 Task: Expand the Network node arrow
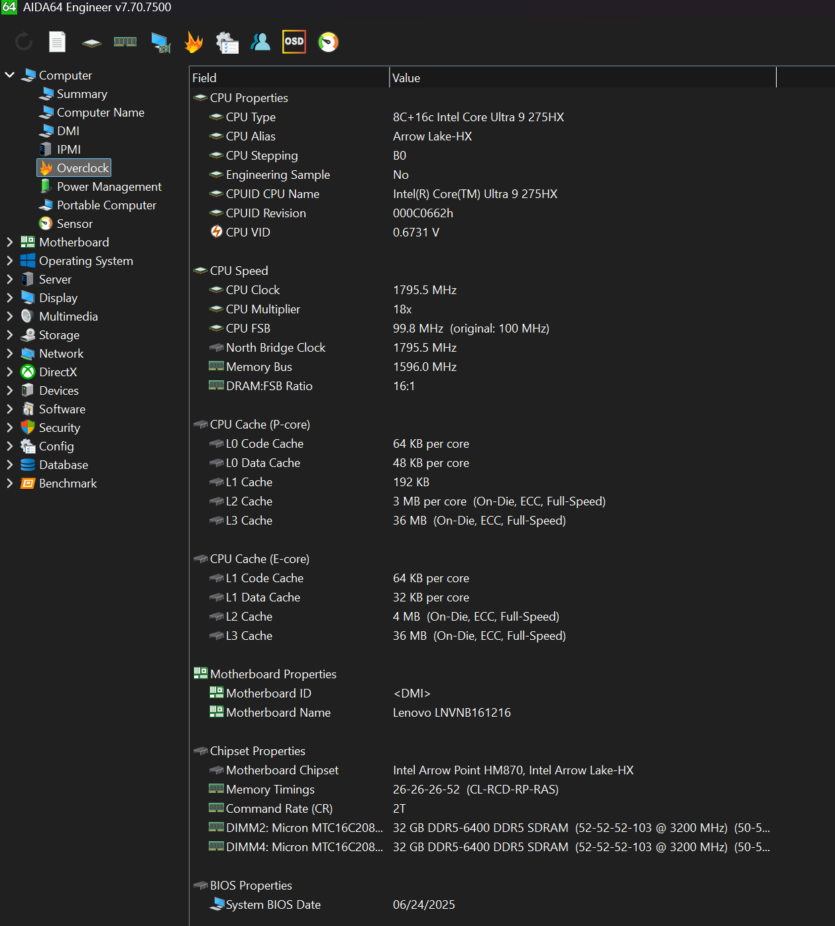(9, 353)
